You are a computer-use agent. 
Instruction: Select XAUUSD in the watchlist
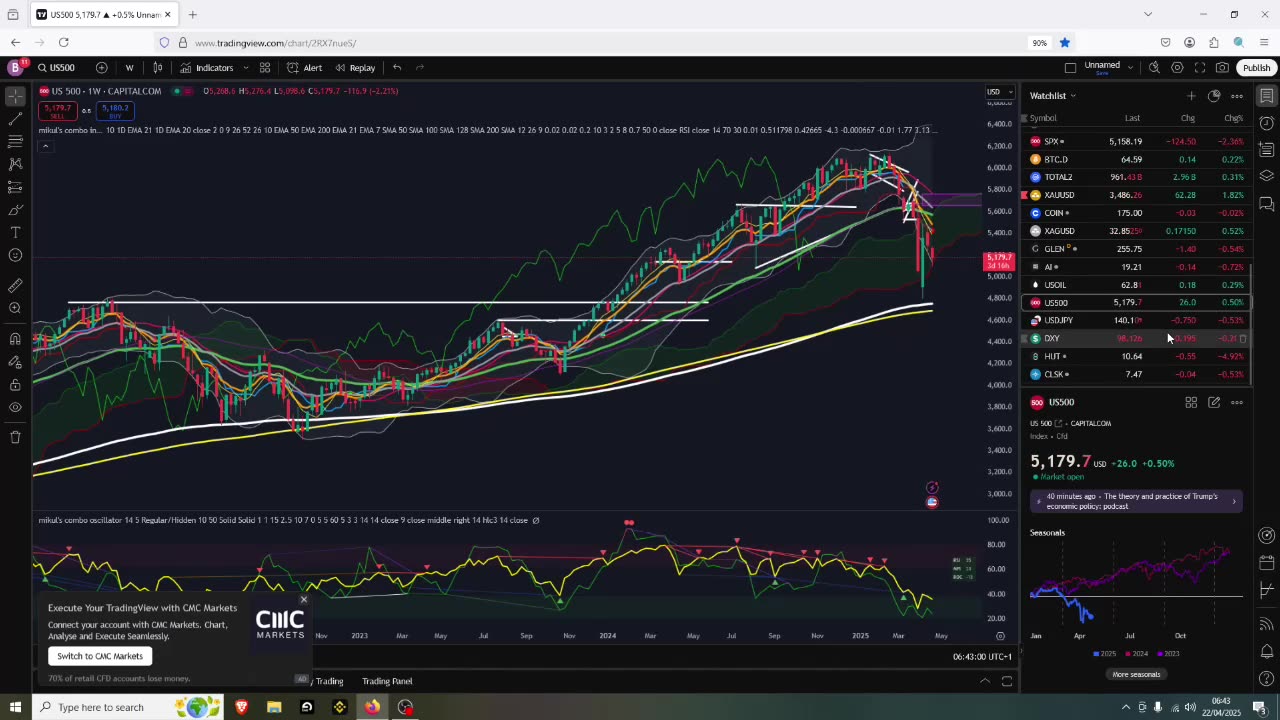point(1136,195)
